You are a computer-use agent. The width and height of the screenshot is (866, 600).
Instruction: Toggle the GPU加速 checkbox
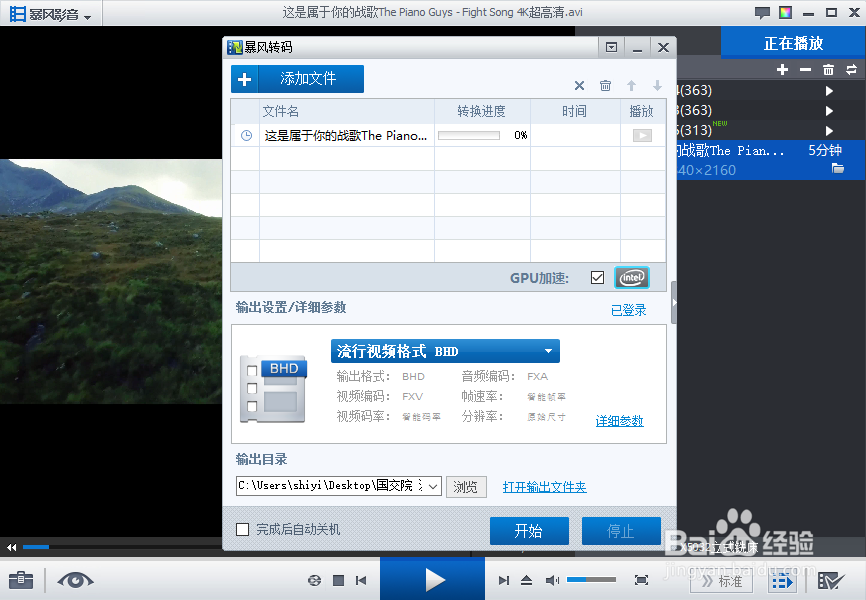(x=598, y=277)
